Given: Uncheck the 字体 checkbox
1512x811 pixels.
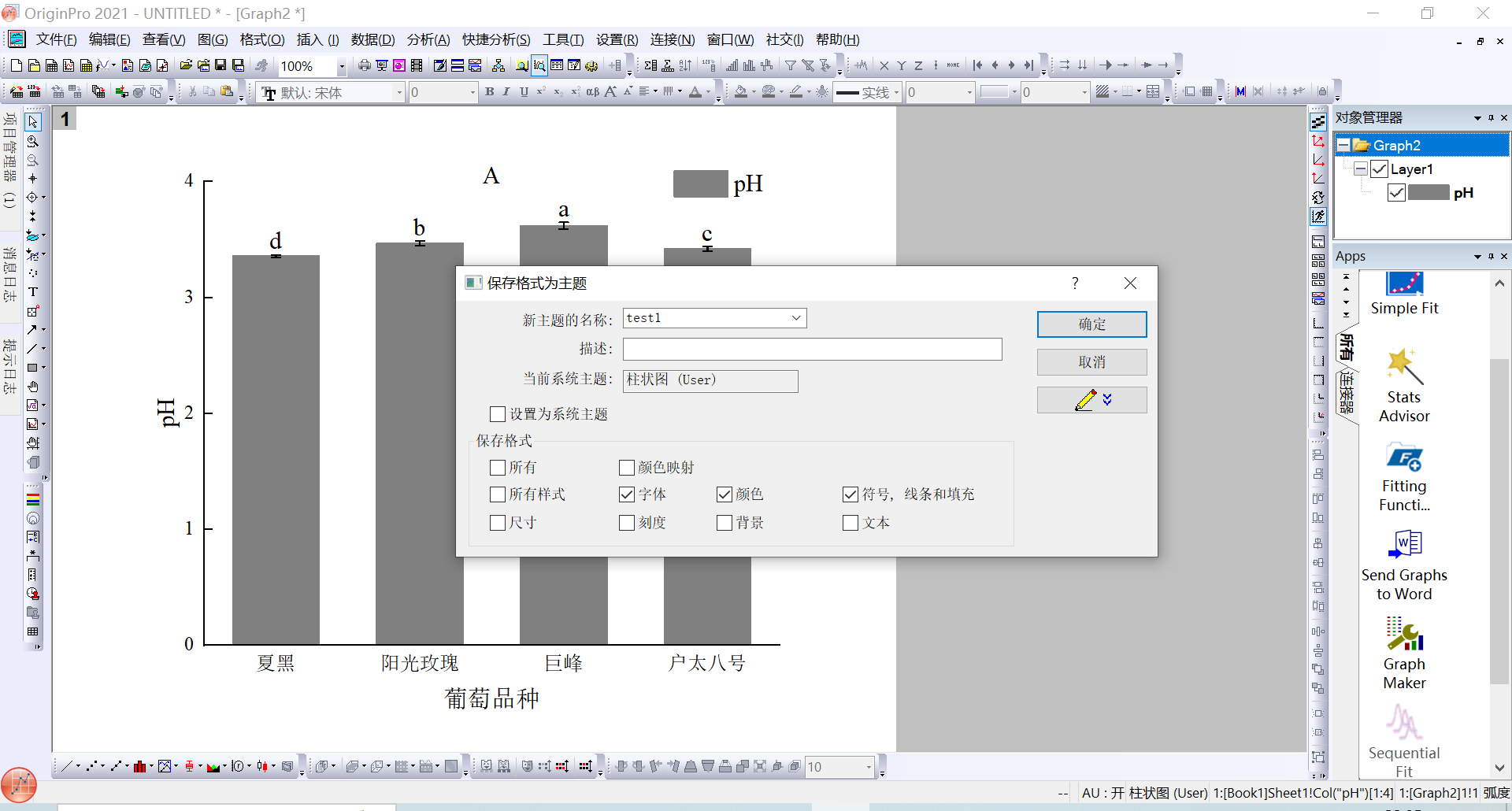Looking at the screenshot, I should 627,494.
